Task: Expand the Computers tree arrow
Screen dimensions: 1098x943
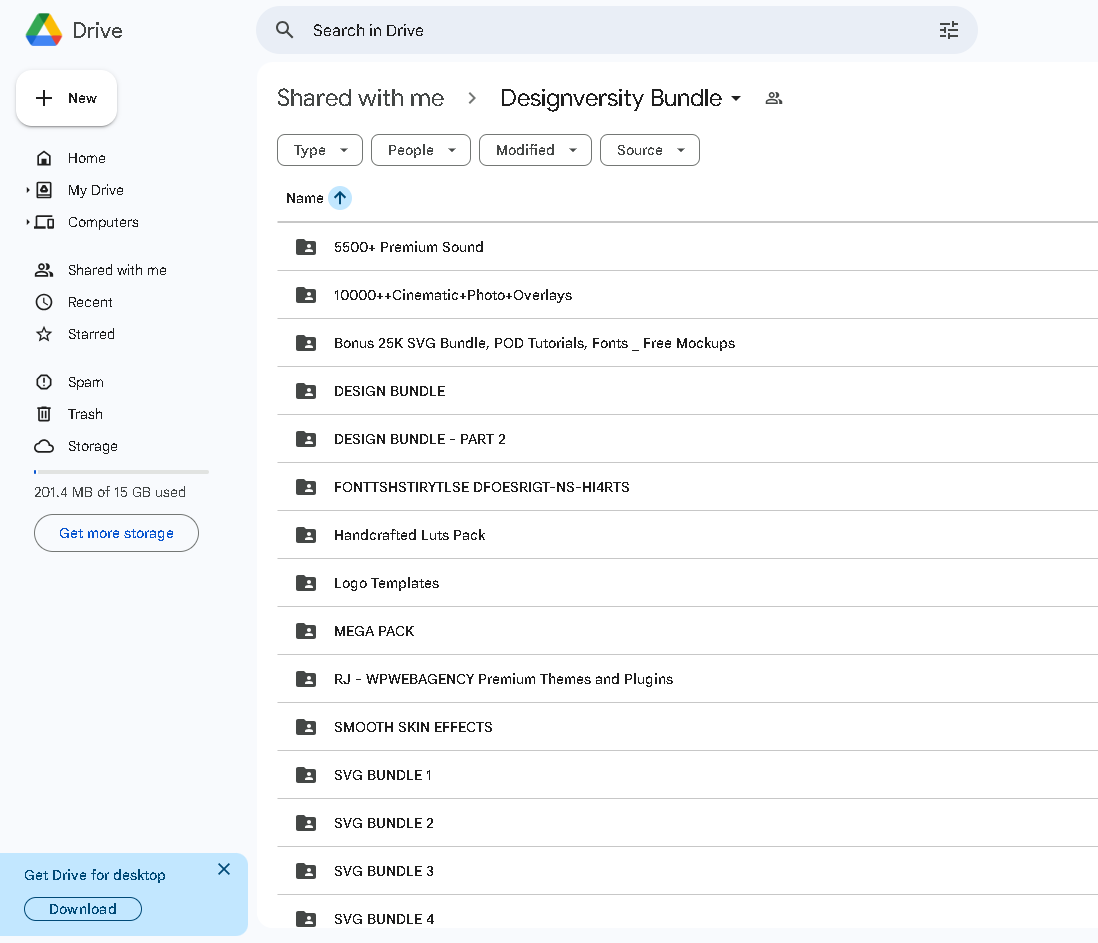Action: tap(28, 222)
